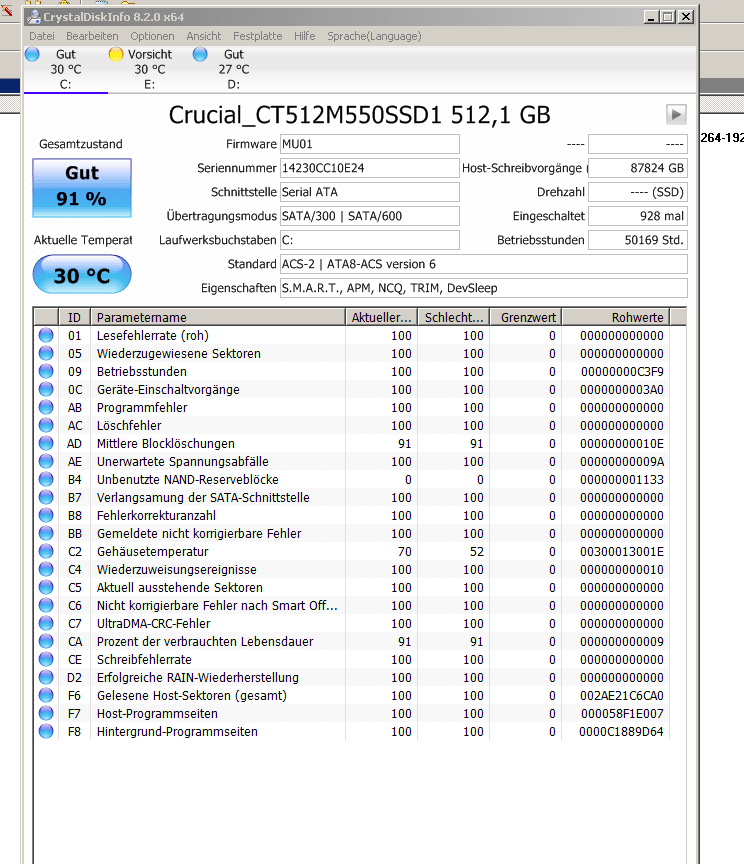Viewport: 744px width, 864px height.
Task: Sort by the Grenzwert column header
Action: click(x=526, y=317)
